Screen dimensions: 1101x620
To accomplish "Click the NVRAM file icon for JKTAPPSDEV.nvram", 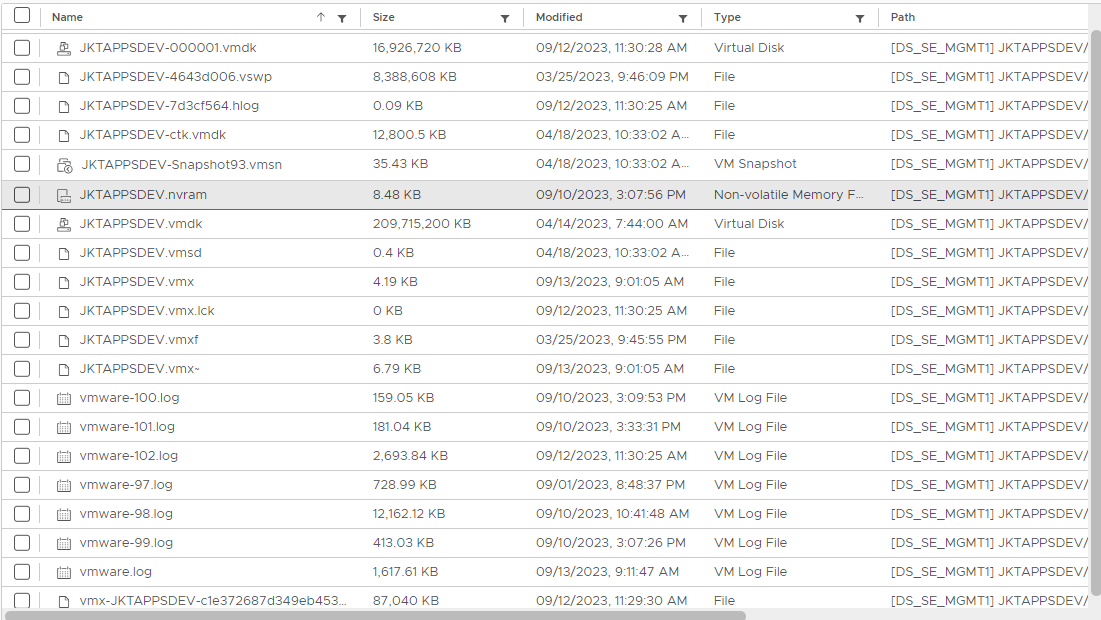I will (x=64, y=196).
